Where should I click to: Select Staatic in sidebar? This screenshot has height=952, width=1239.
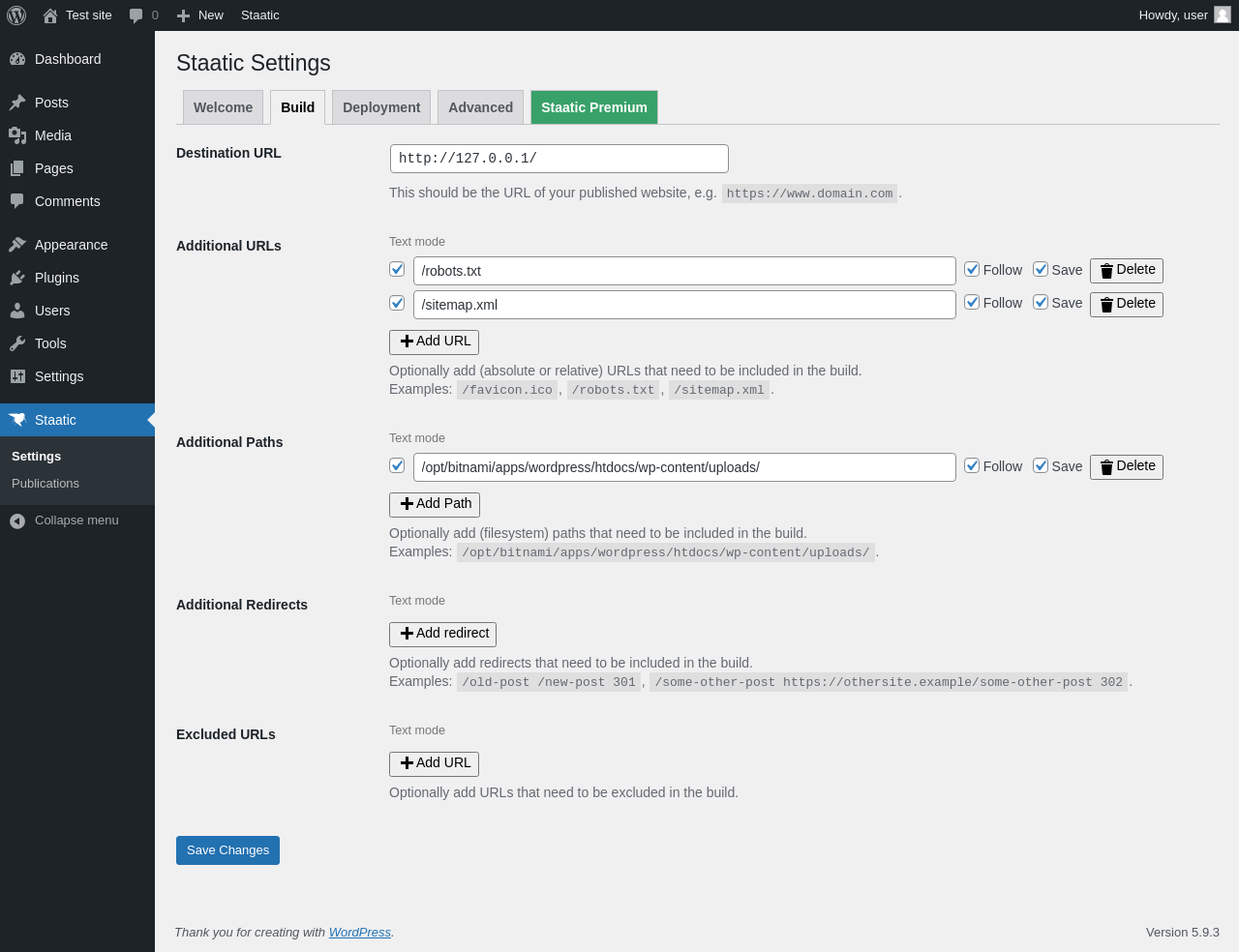coord(77,420)
